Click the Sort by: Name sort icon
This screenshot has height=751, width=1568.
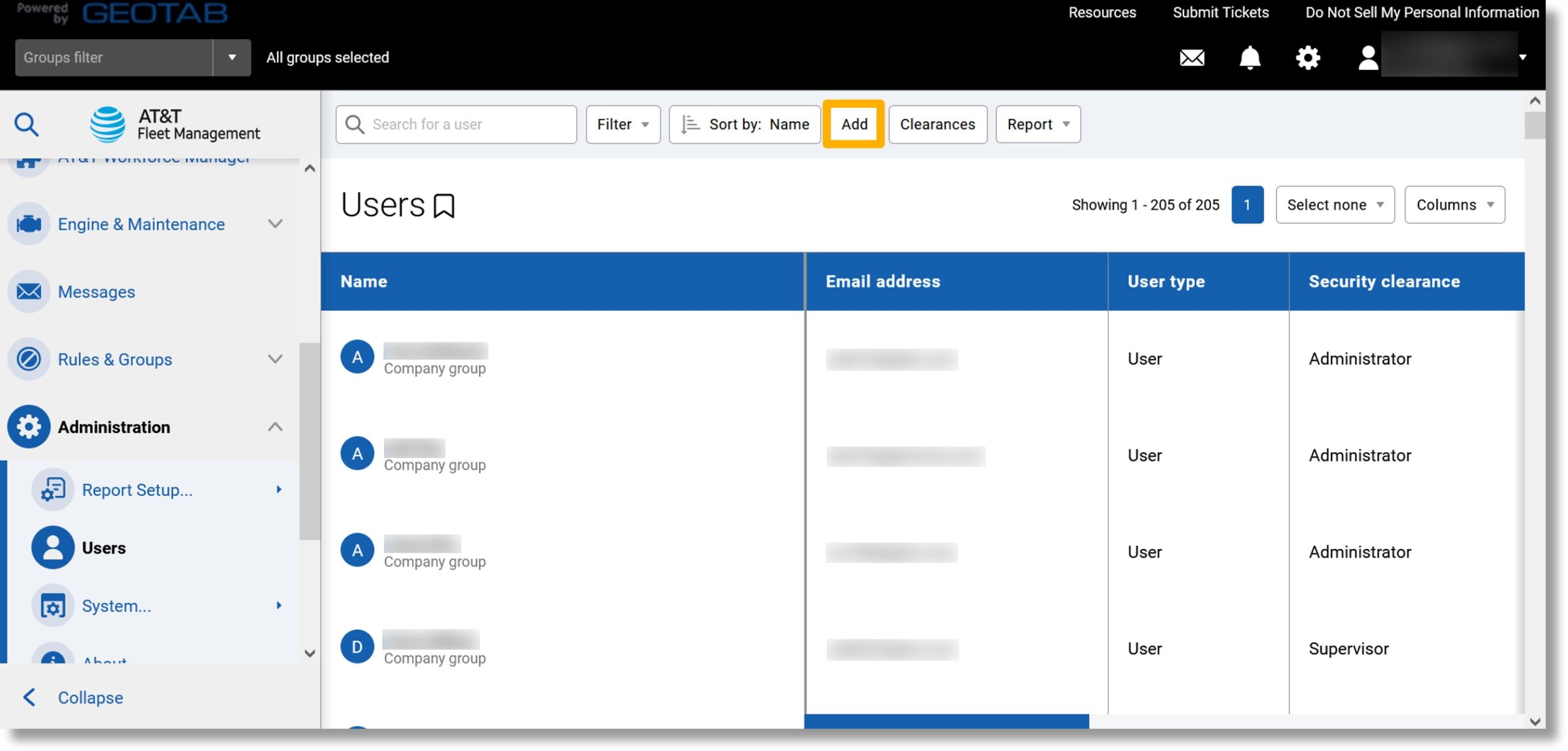coord(690,124)
